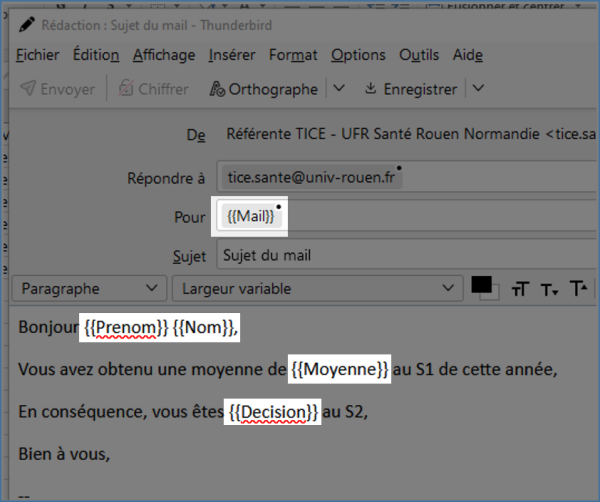The width and height of the screenshot is (600, 502).
Task: Open the Fichier menu
Action: coord(38,55)
